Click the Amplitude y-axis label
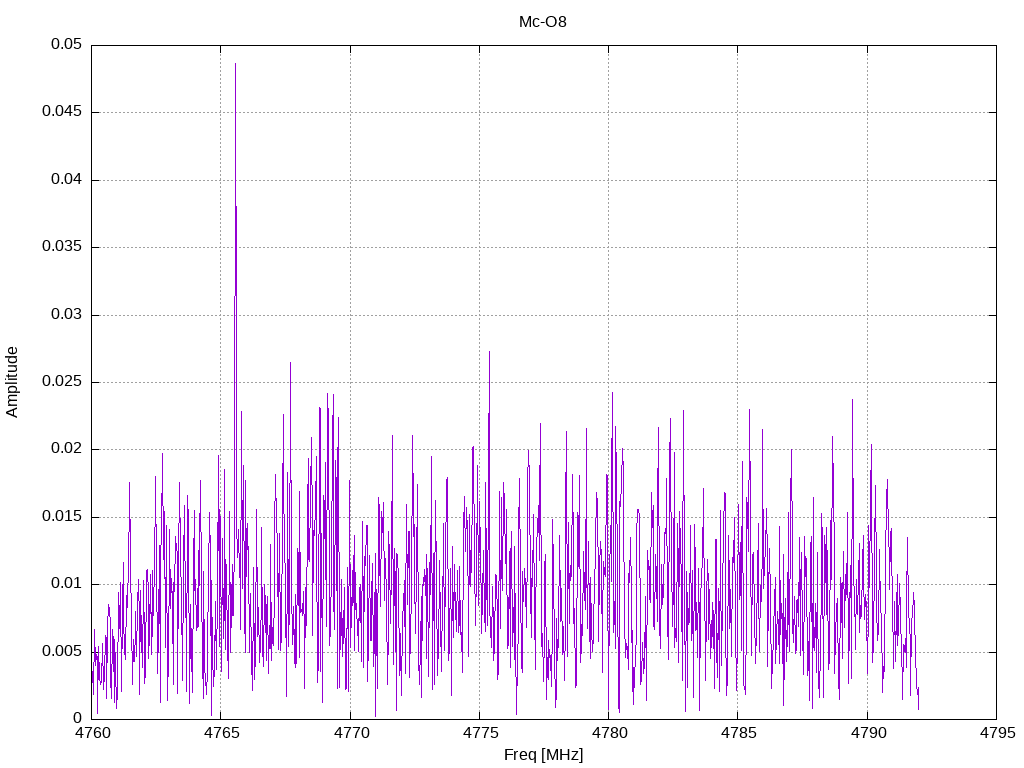 click(13, 381)
